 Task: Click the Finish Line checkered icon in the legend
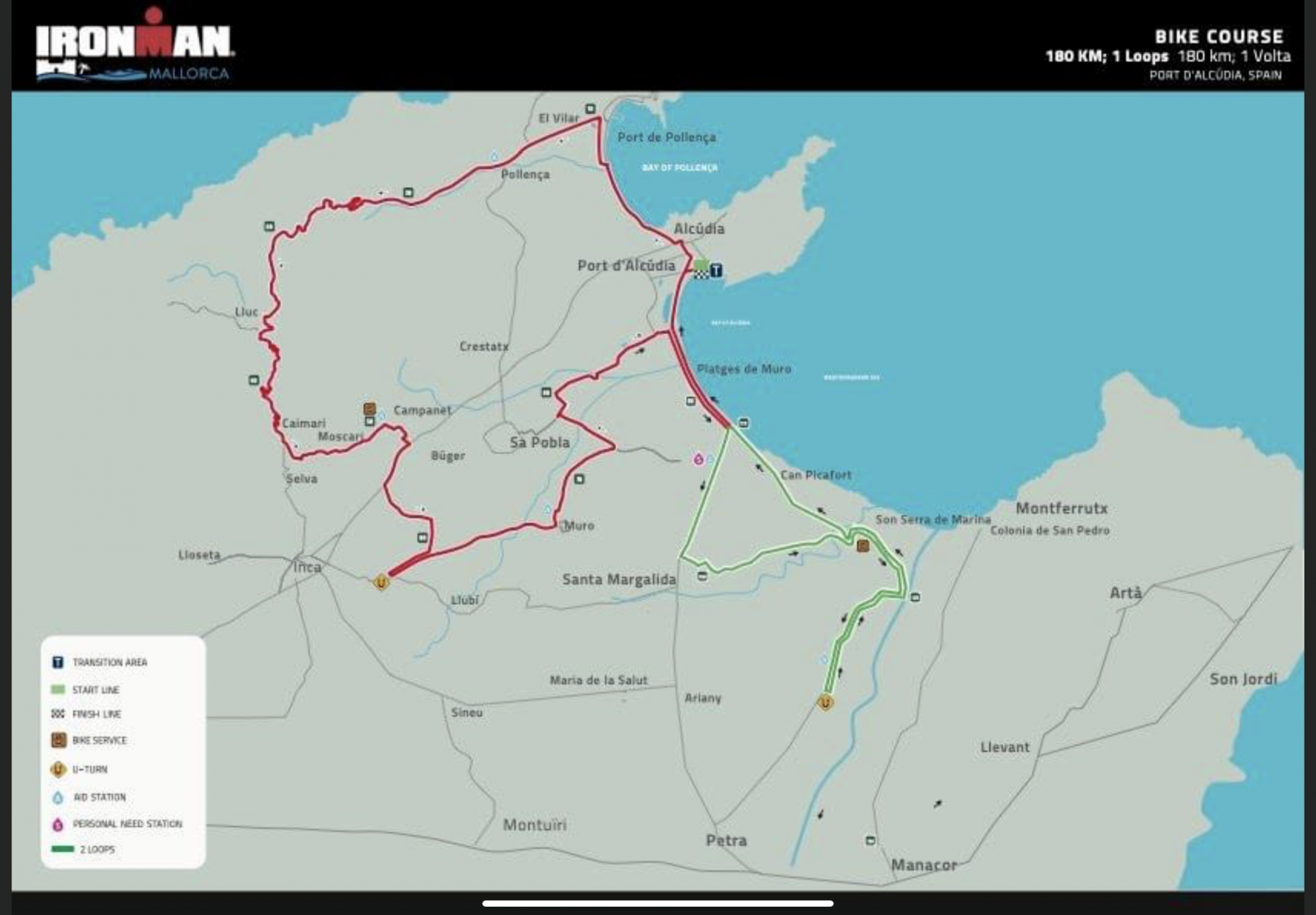click(58, 714)
